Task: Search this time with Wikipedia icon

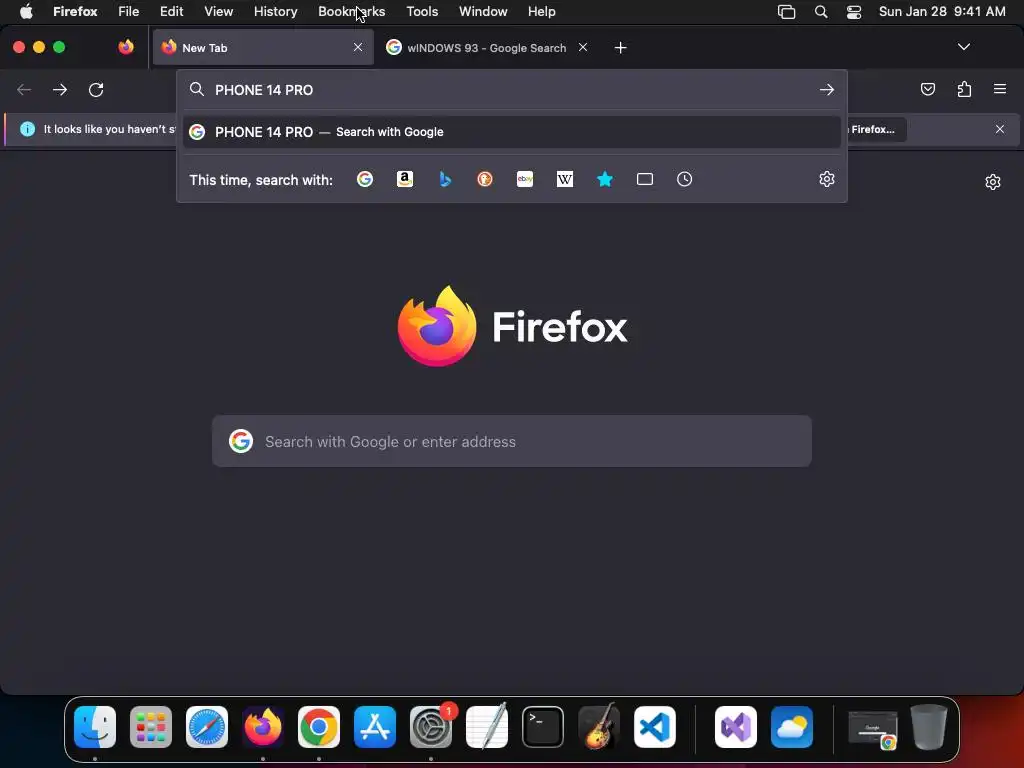Action: pyautogui.click(x=565, y=179)
